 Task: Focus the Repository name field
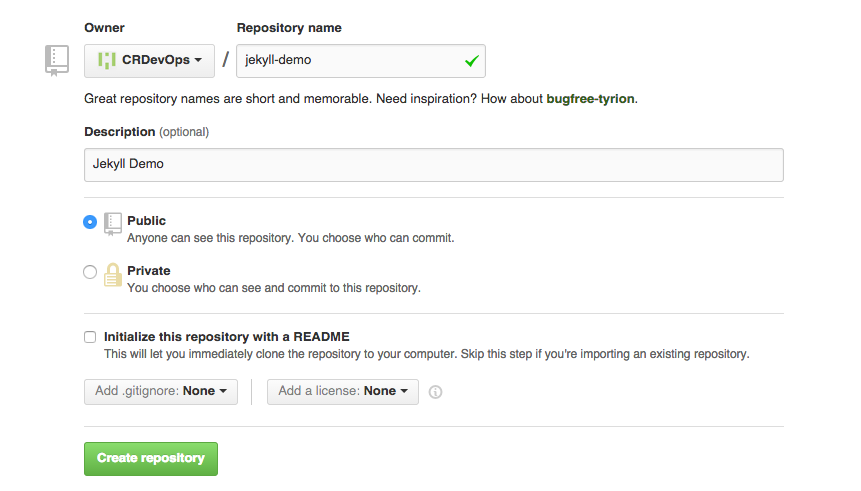click(361, 61)
